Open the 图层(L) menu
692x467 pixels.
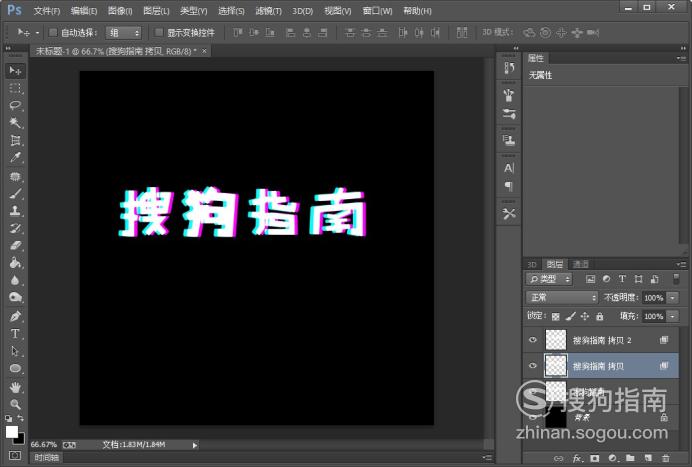[x=156, y=11]
